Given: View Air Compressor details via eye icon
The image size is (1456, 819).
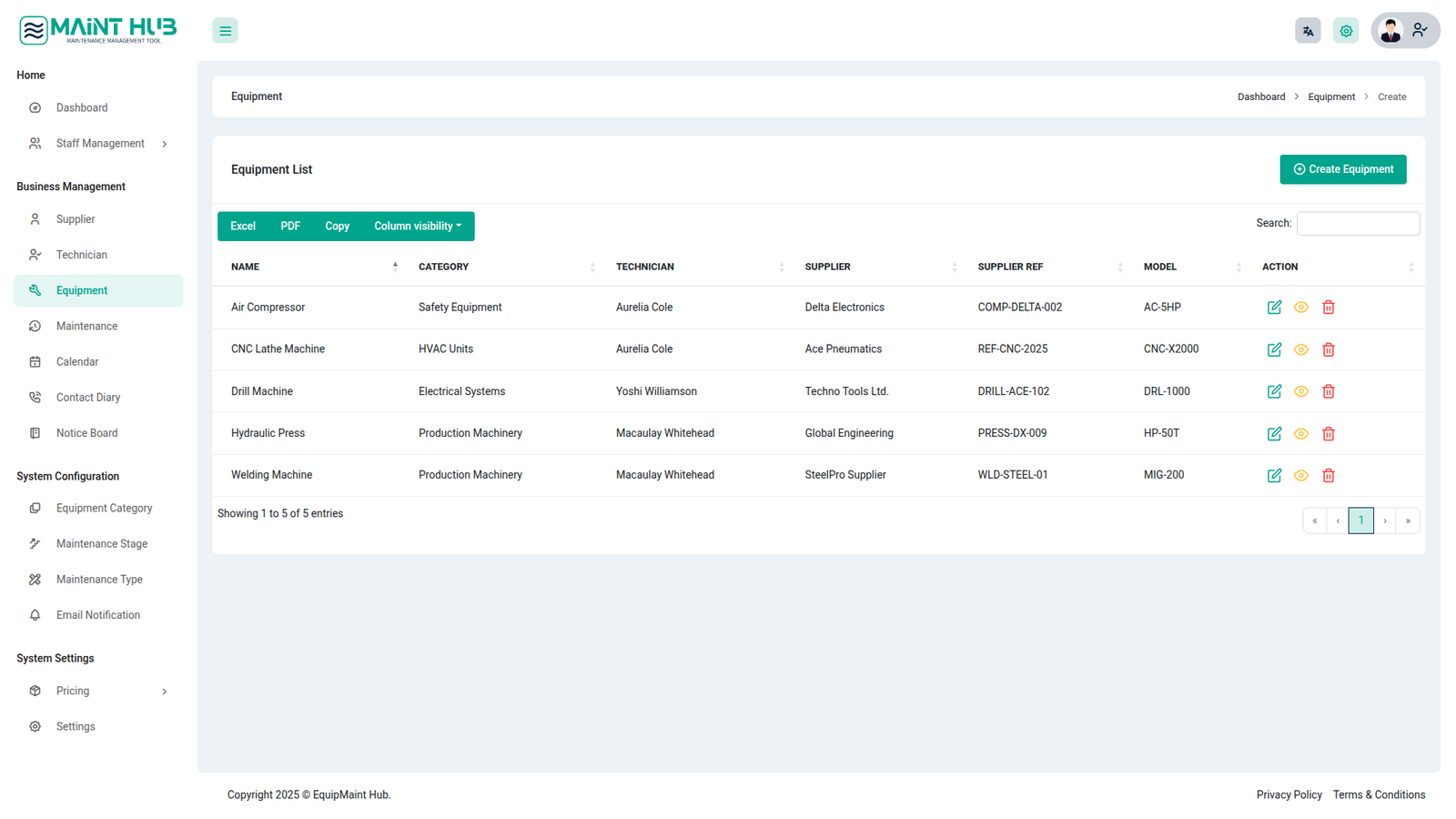Looking at the screenshot, I should point(1300,308).
